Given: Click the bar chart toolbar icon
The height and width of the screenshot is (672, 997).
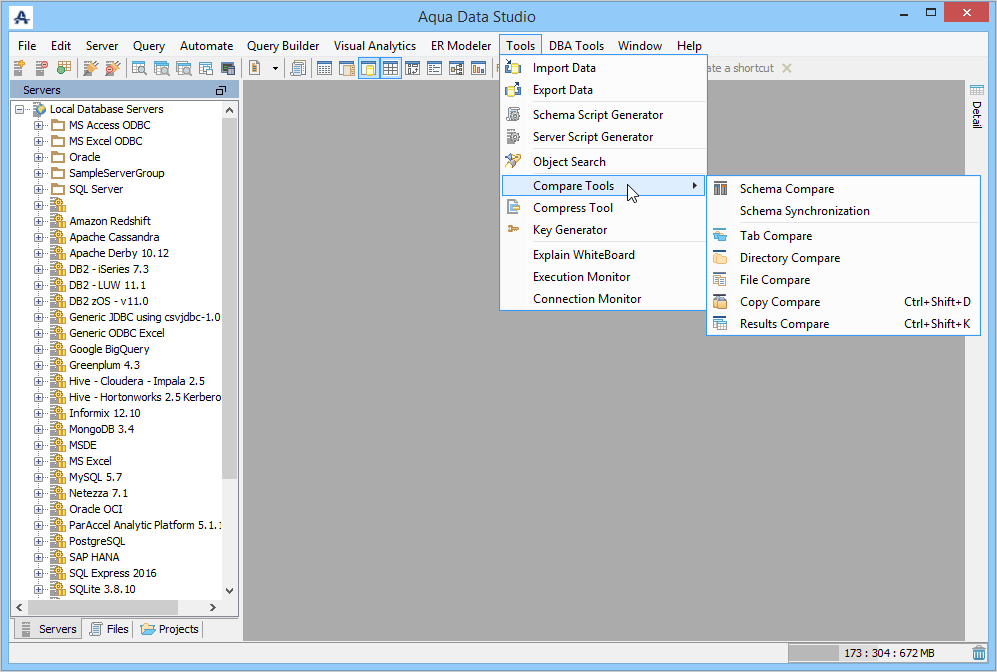Looking at the screenshot, I should [479, 68].
